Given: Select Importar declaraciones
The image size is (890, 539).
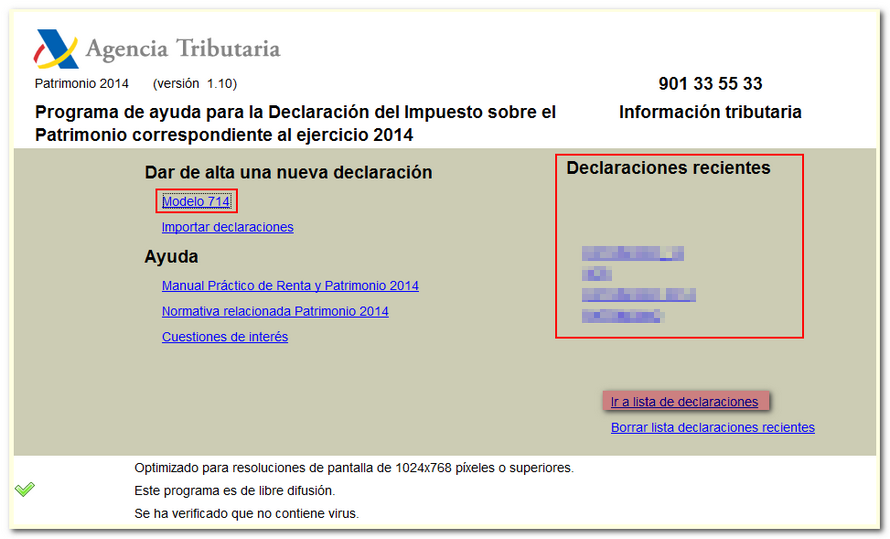Looking at the screenshot, I should [227, 227].
